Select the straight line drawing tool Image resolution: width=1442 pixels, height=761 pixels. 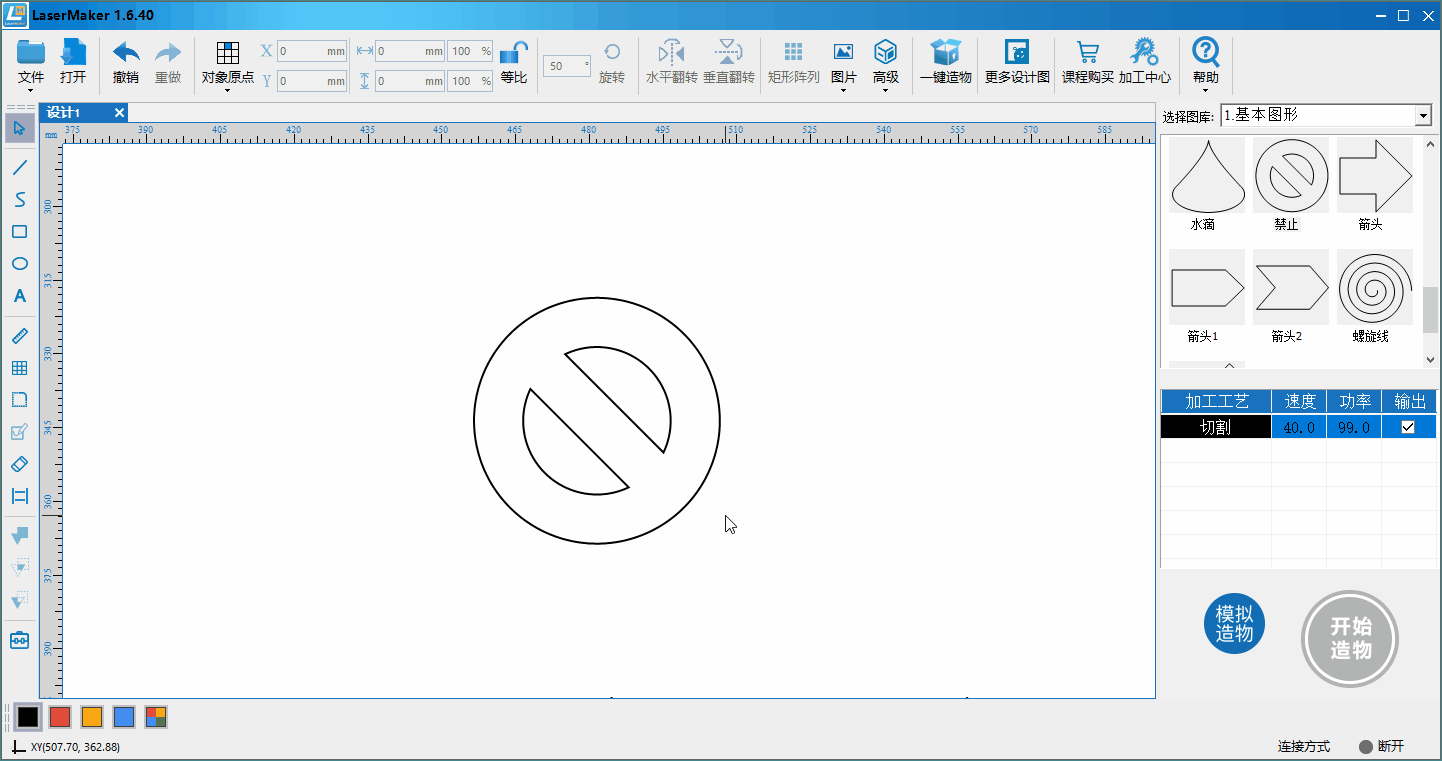[x=20, y=167]
